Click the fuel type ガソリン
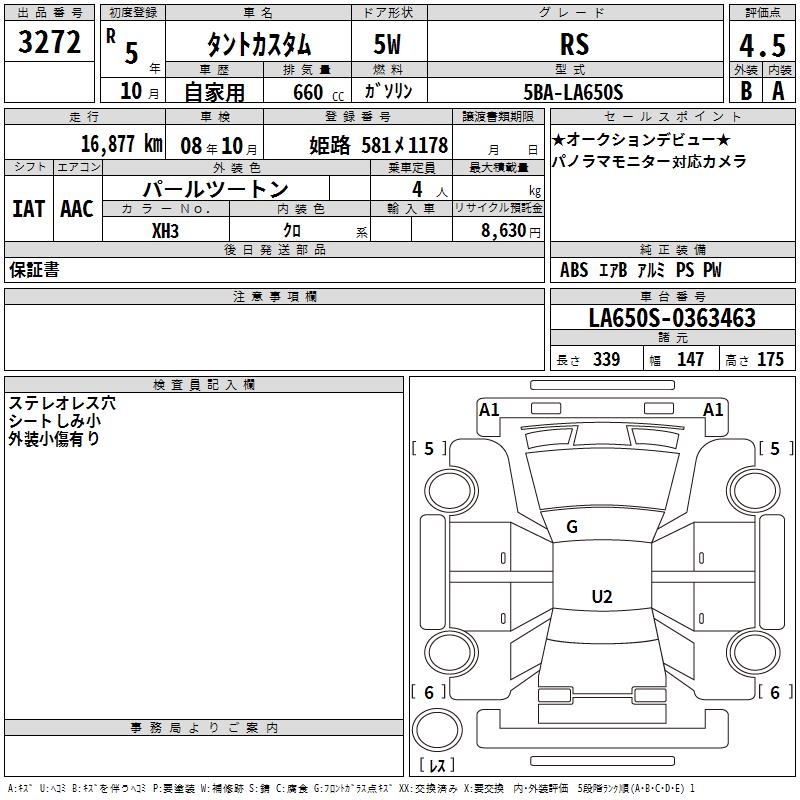 tap(388, 91)
